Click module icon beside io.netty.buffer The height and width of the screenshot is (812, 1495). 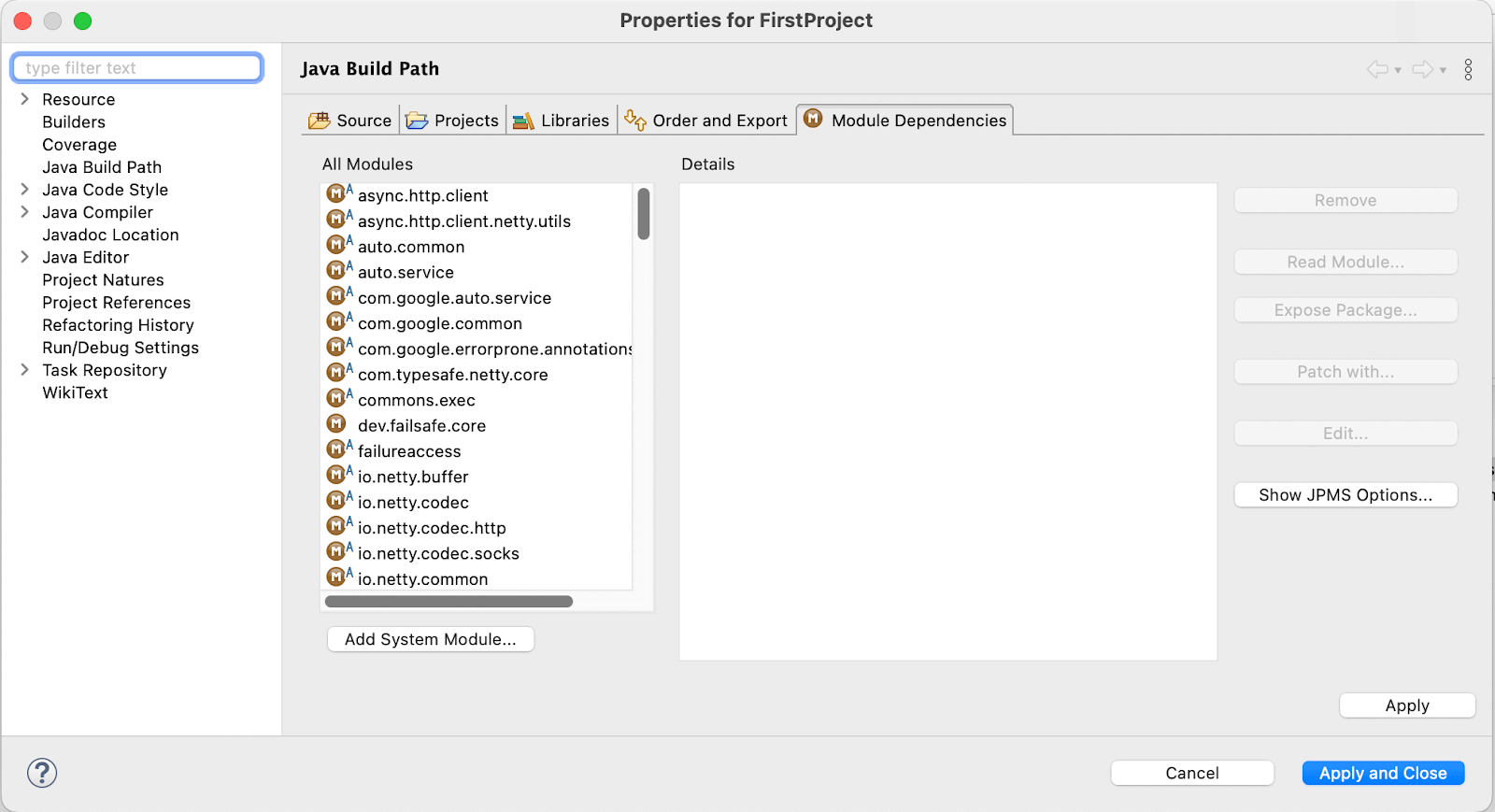tap(337, 475)
